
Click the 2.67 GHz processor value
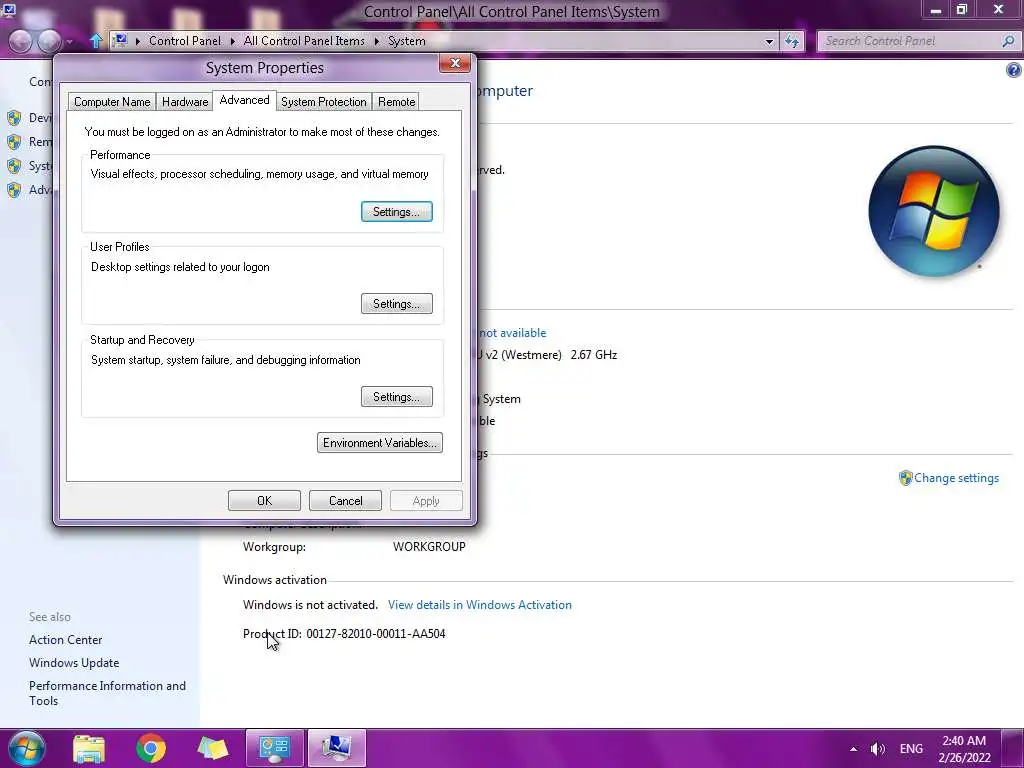tap(594, 355)
